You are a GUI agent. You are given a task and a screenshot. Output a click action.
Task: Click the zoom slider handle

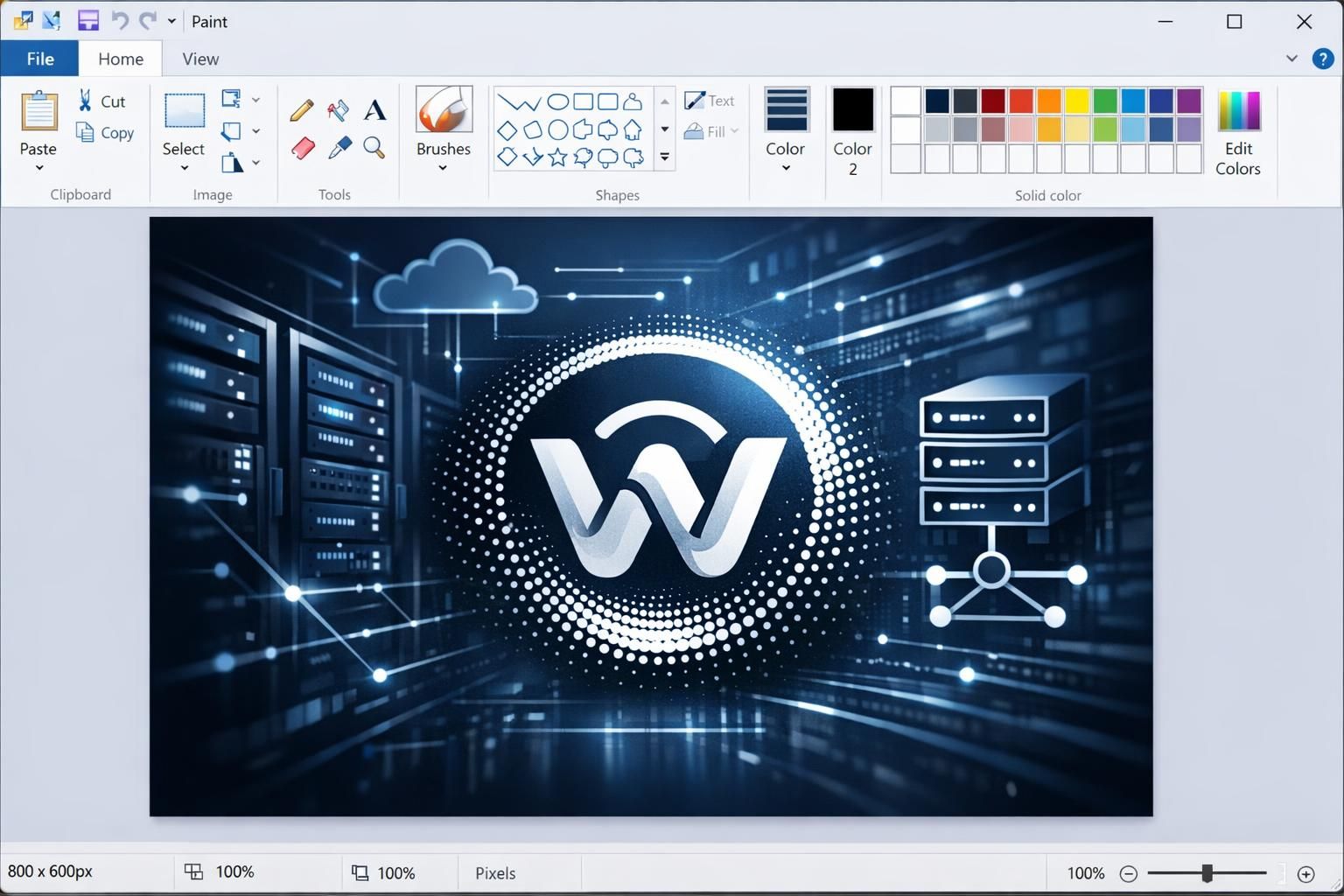(x=1207, y=873)
